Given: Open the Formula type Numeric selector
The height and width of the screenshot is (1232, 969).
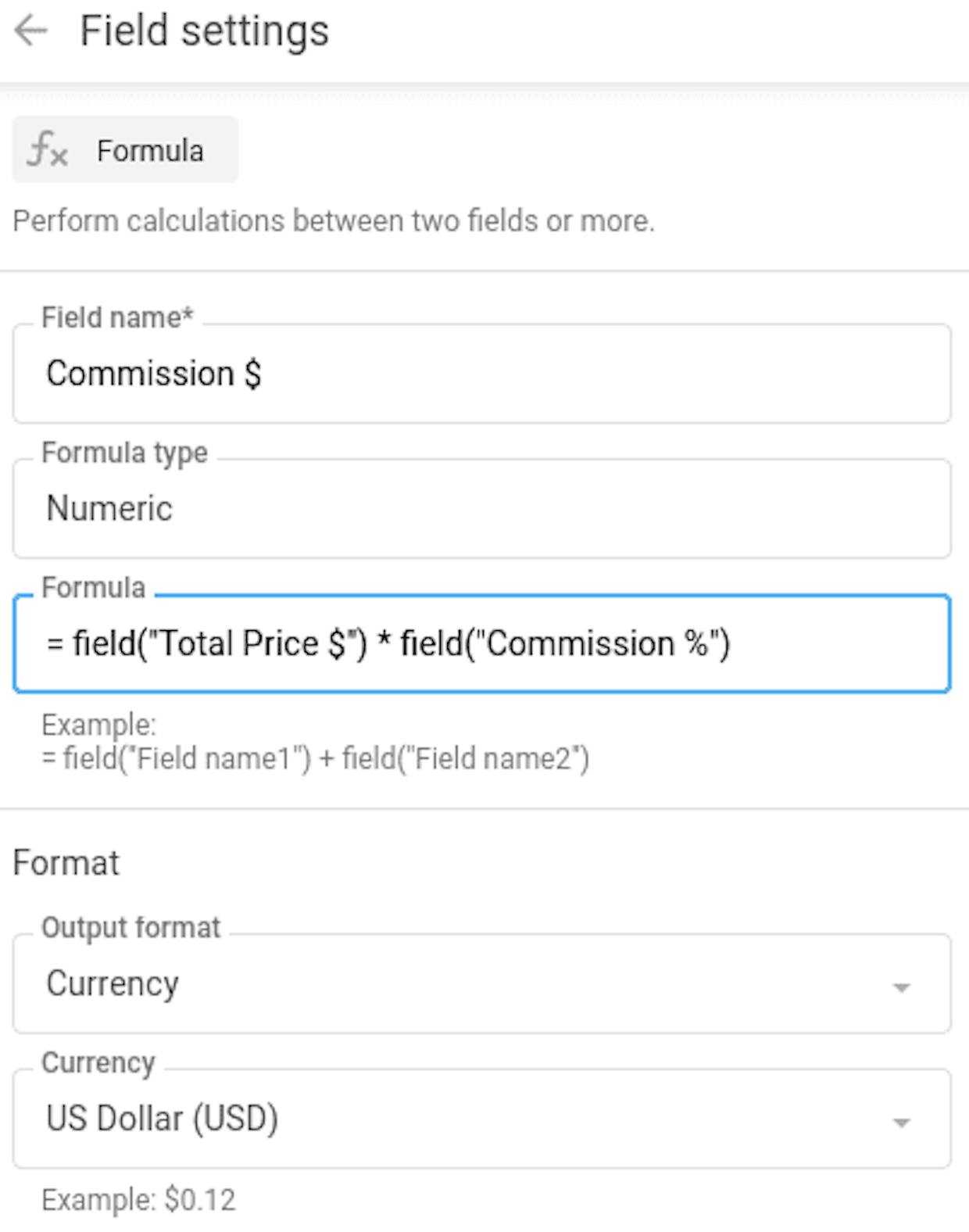Looking at the screenshot, I should pos(481,509).
